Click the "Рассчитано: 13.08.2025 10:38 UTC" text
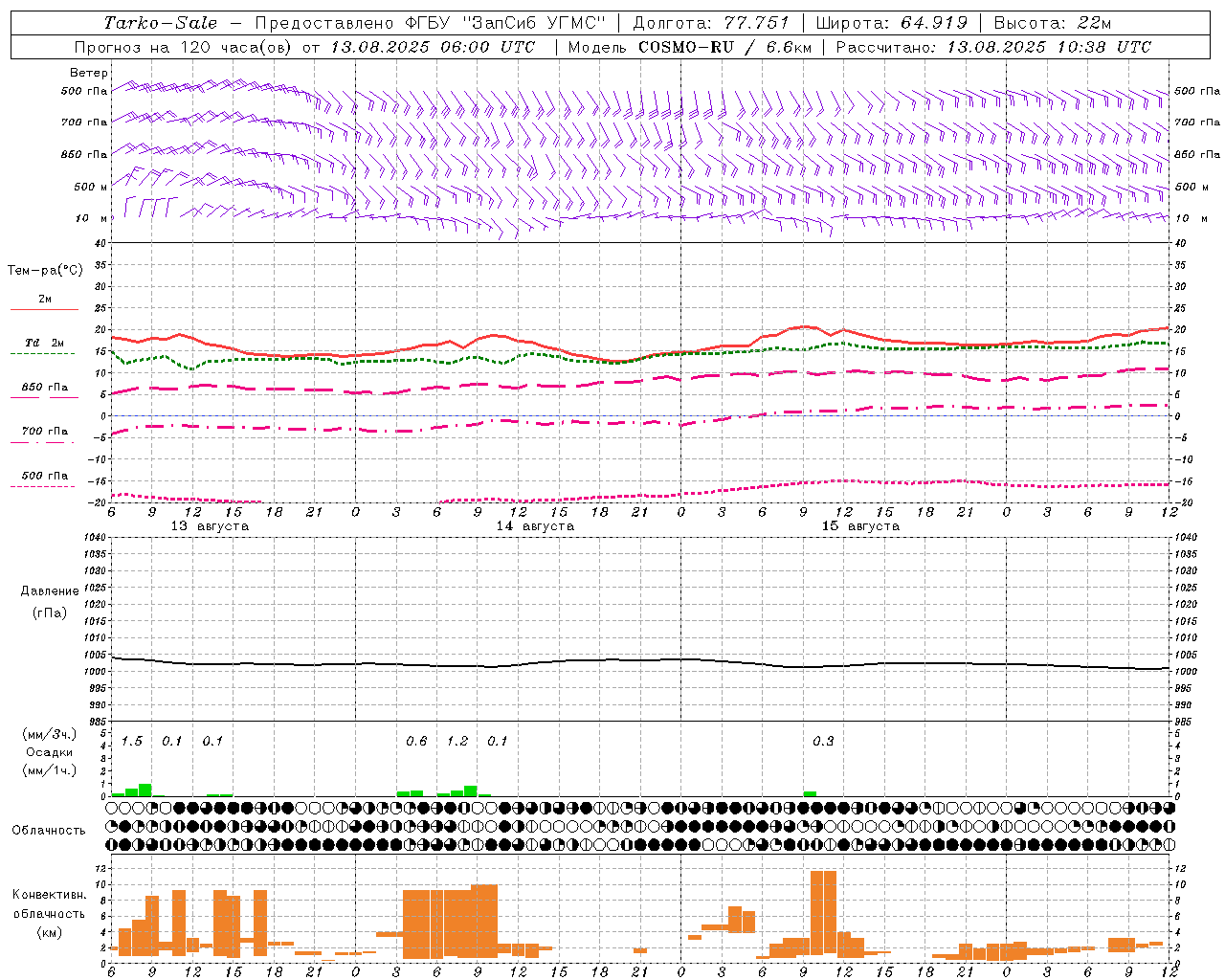1225x980 pixels. click(993, 47)
